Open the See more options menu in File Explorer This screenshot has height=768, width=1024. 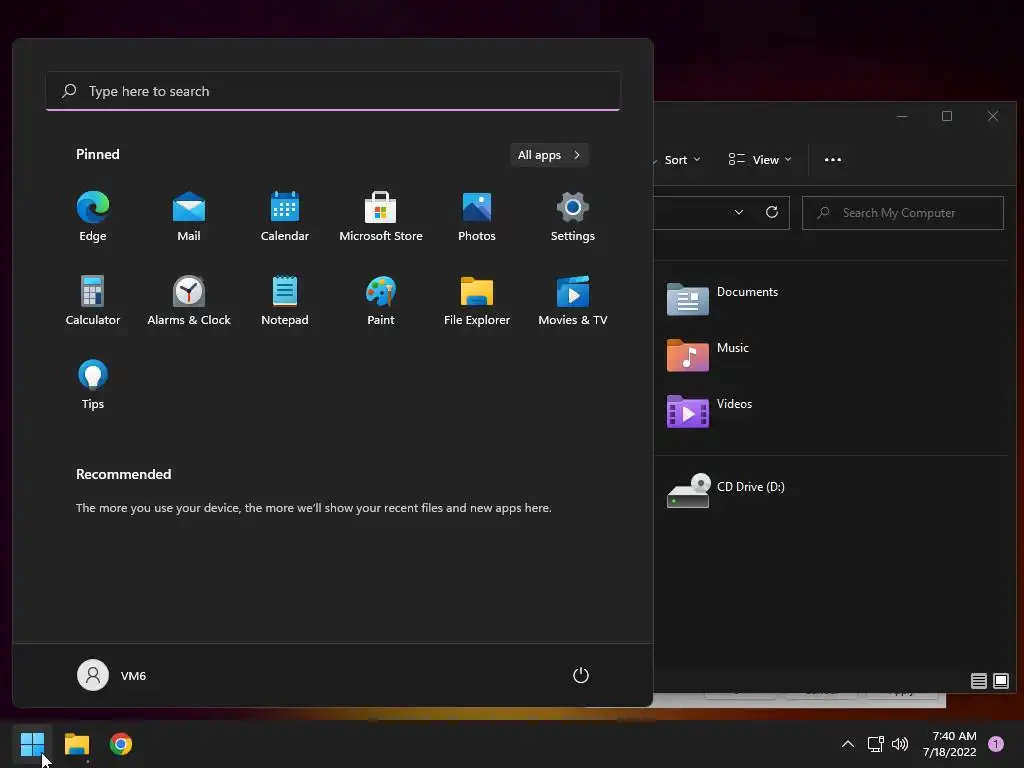833,160
